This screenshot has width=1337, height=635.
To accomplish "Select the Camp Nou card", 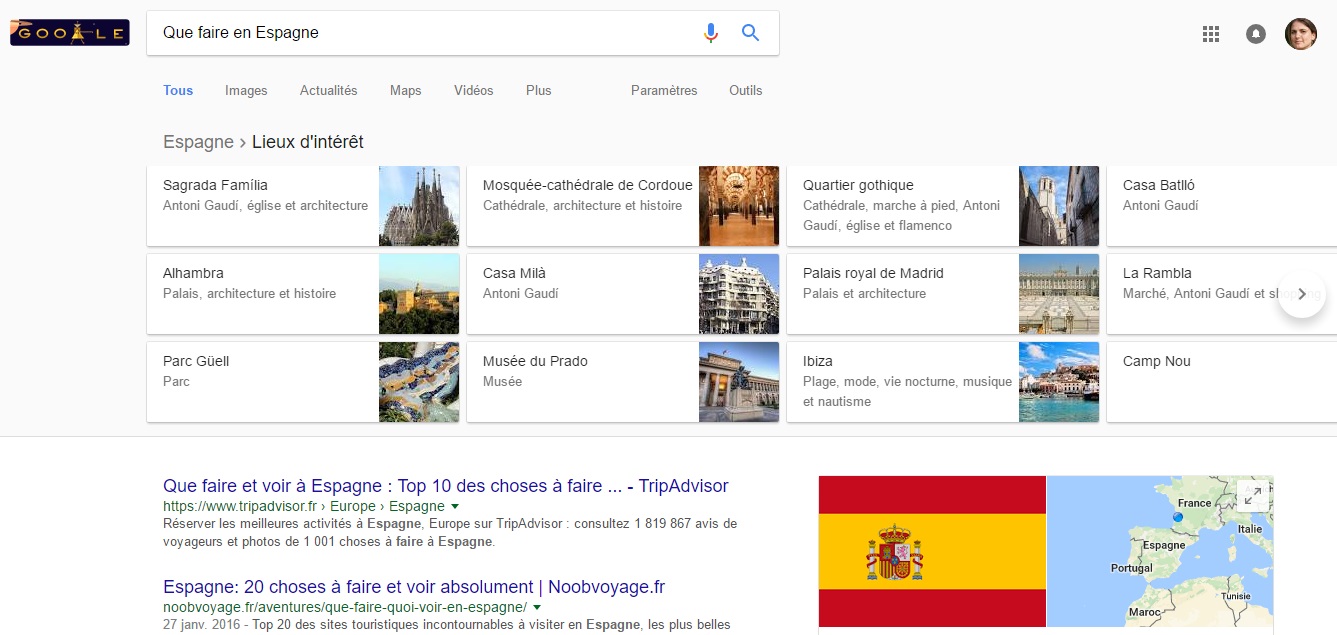I will point(1222,382).
